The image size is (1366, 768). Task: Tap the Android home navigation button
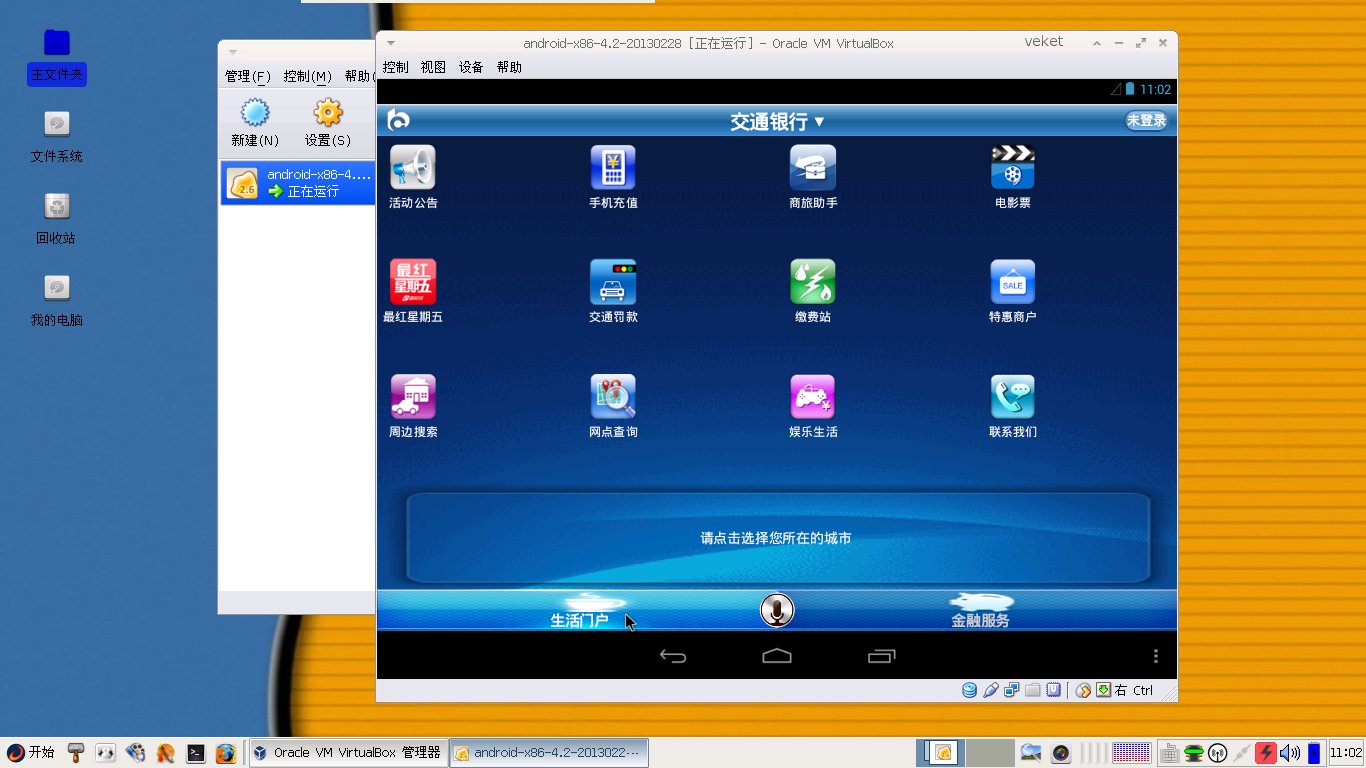pos(777,656)
